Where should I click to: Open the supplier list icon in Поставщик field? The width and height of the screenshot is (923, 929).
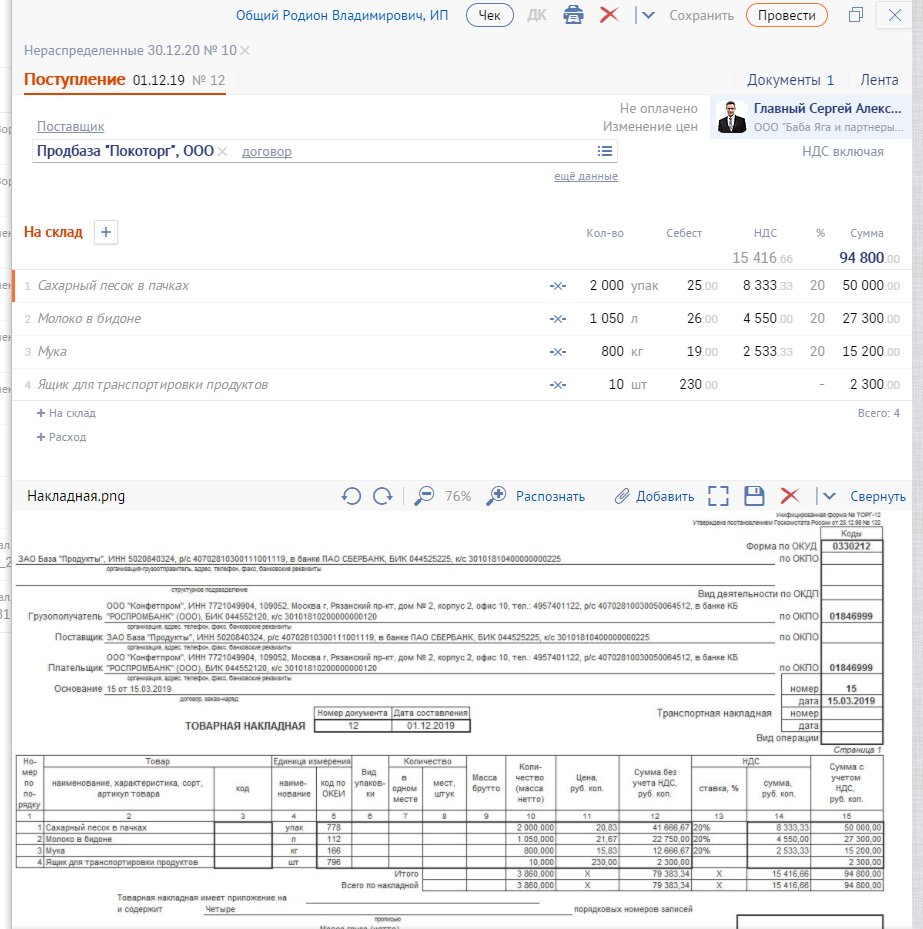[x=604, y=151]
